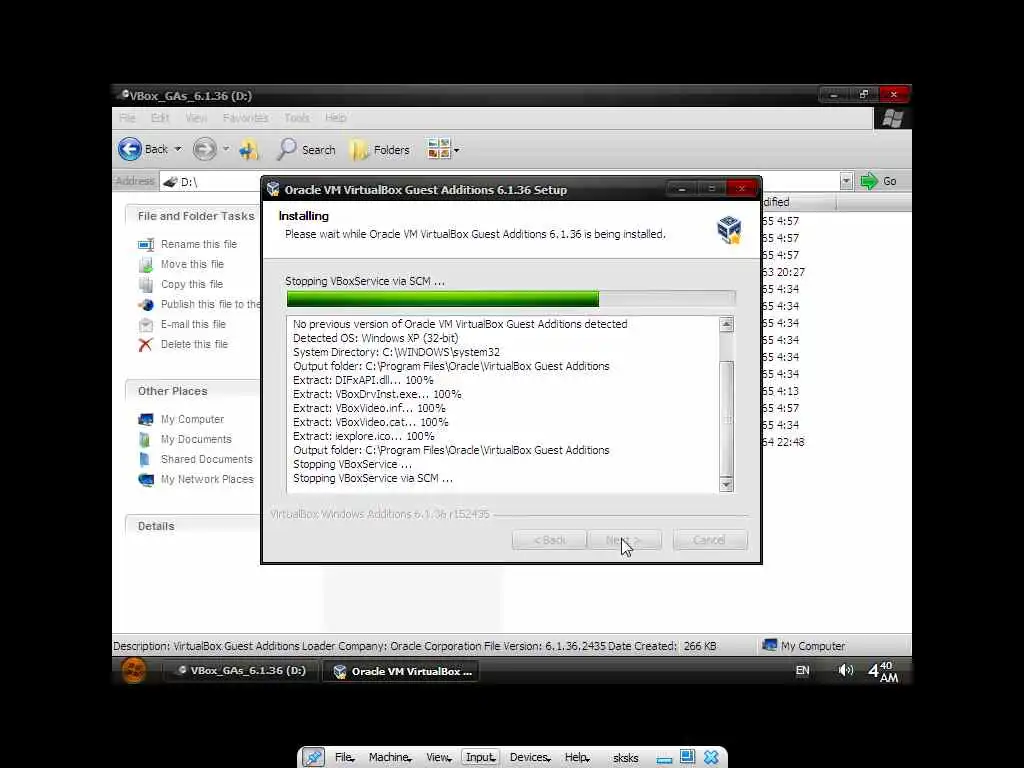Switch to VBox_GAs_6.1.36 (D:) taskbar button

click(x=241, y=671)
